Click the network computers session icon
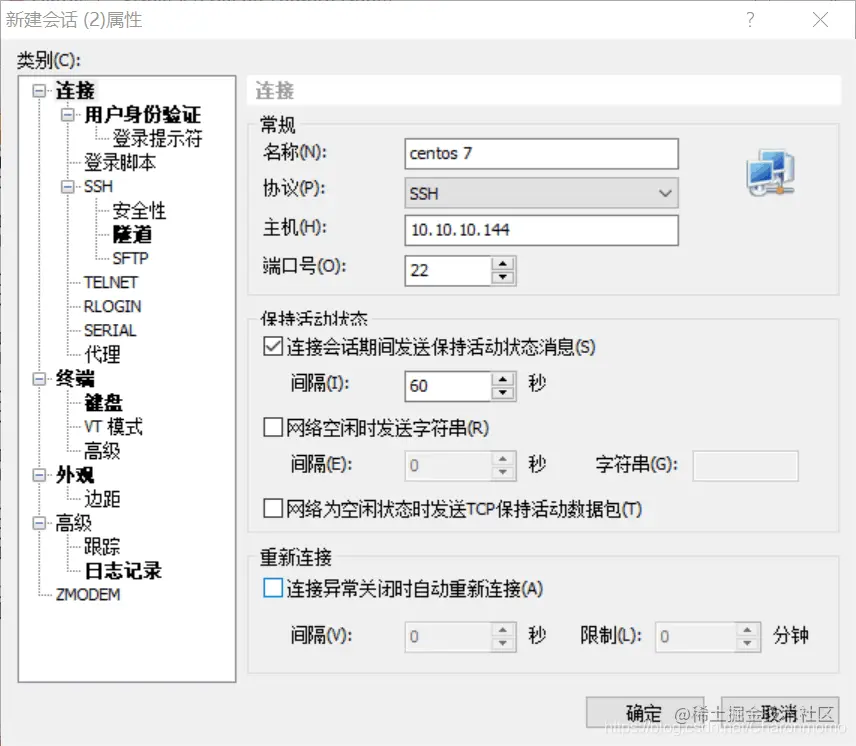The image size is (856, 746). tap(770, 172)
